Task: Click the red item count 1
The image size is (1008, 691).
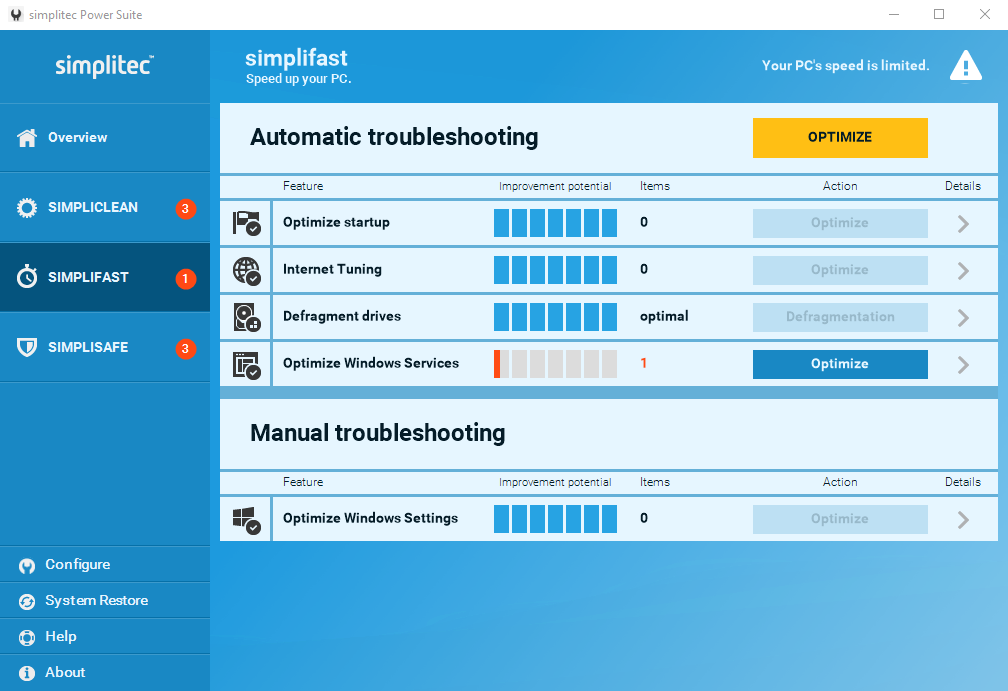Action: click(644, 363)
